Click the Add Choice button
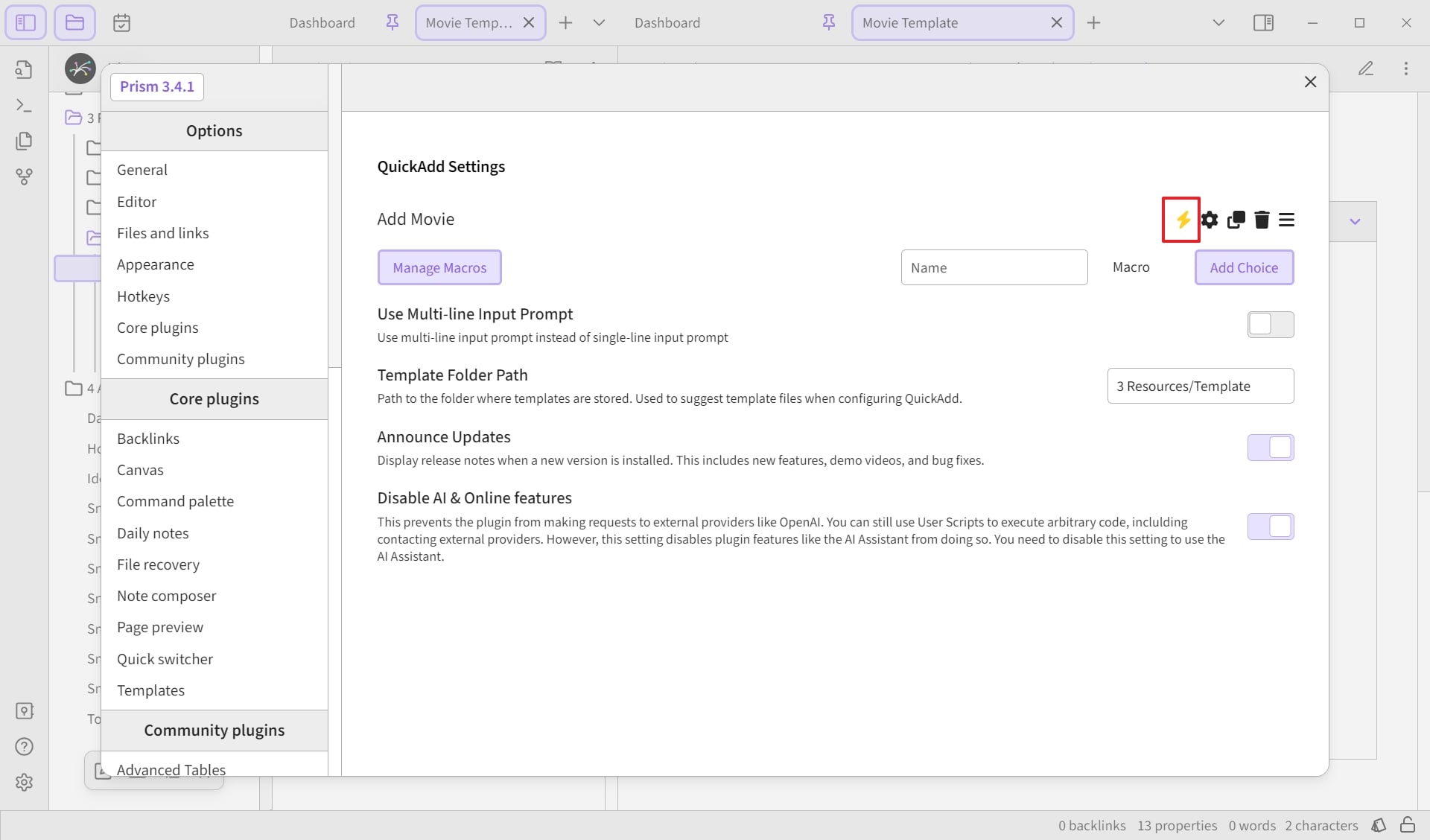Screen dimensions: 1430x840 1244,267
